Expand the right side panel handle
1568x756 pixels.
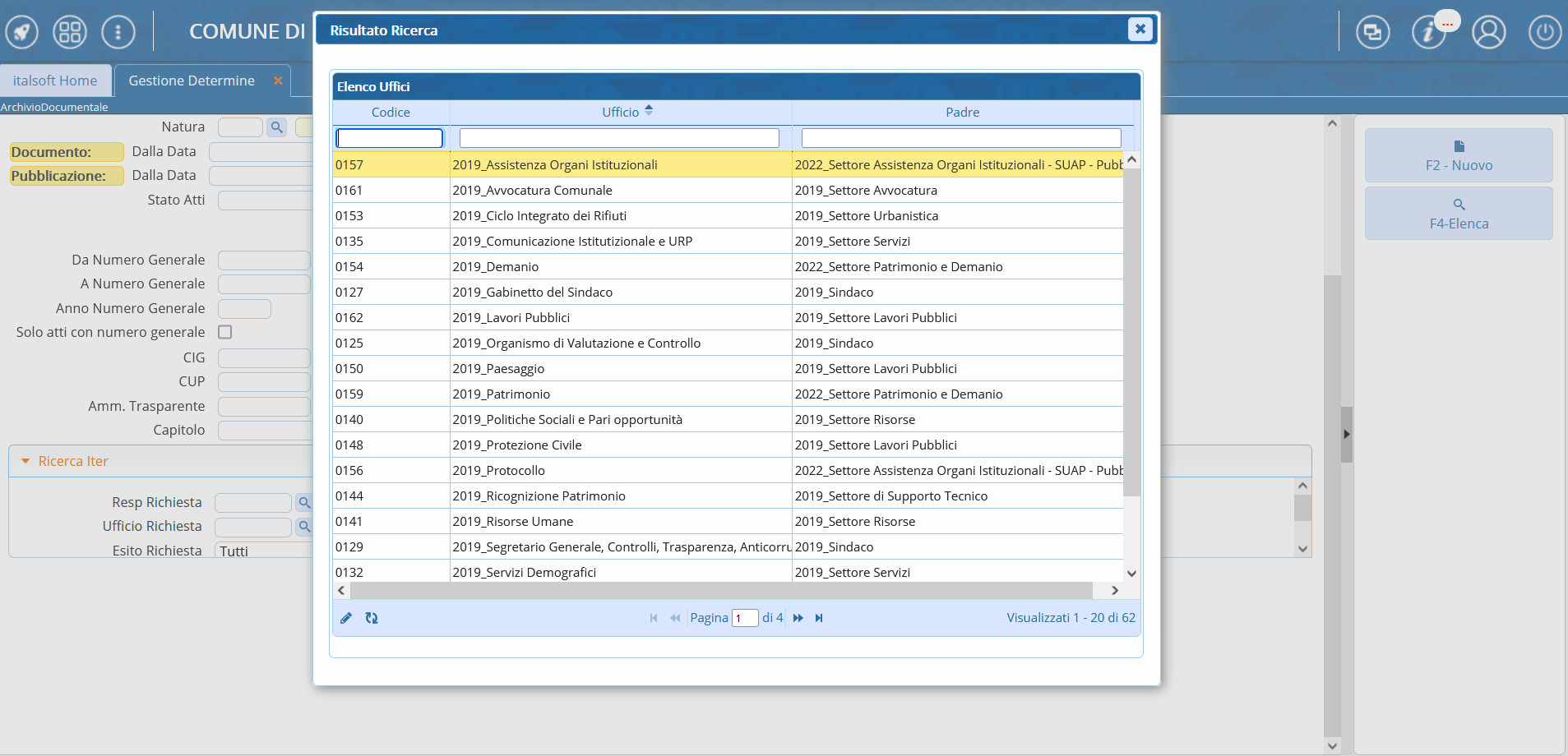(x=1346, y=434)
